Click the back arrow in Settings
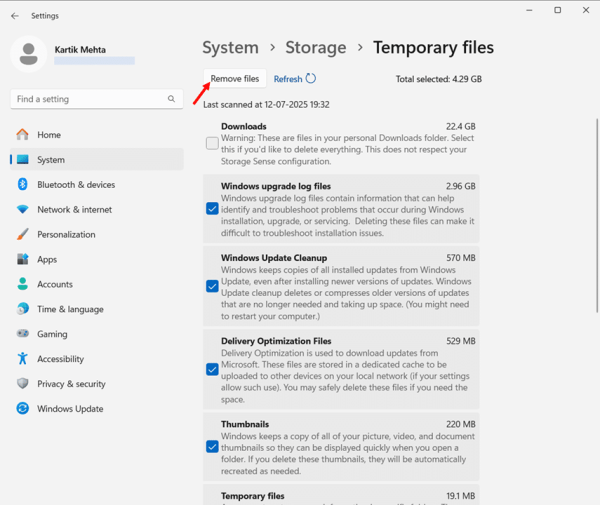 coord(15,16)
